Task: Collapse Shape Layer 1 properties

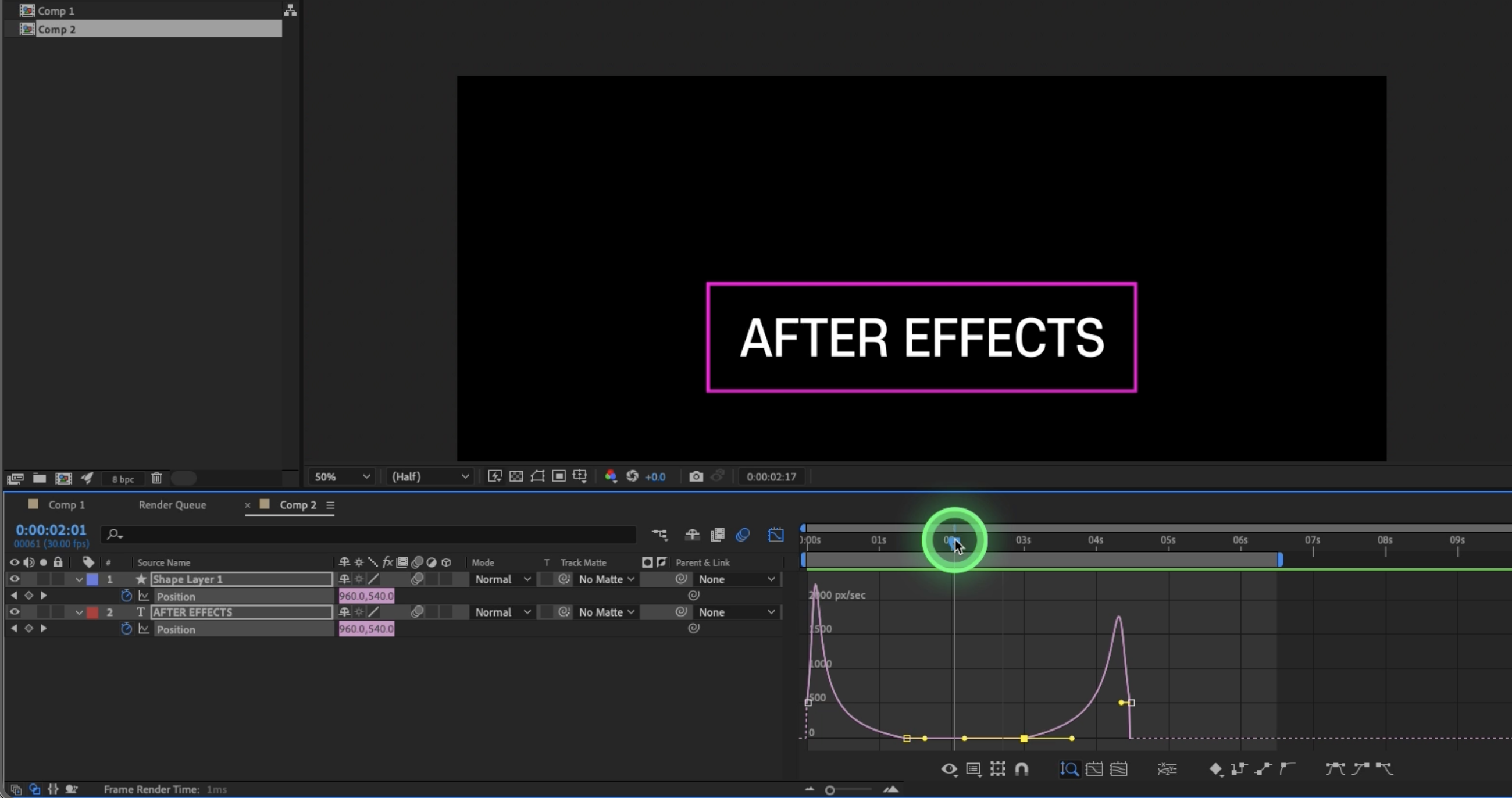Action: (x=79, y=579)
